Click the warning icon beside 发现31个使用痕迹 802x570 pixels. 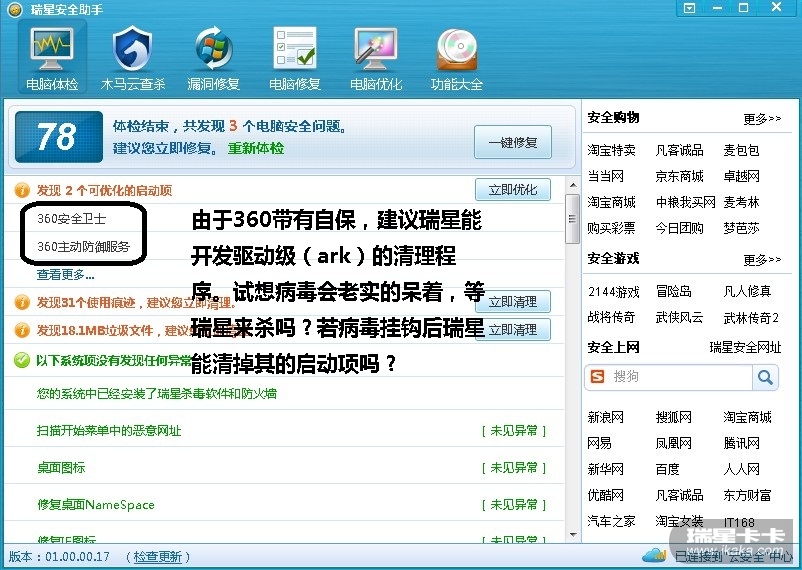click(22, 302)
